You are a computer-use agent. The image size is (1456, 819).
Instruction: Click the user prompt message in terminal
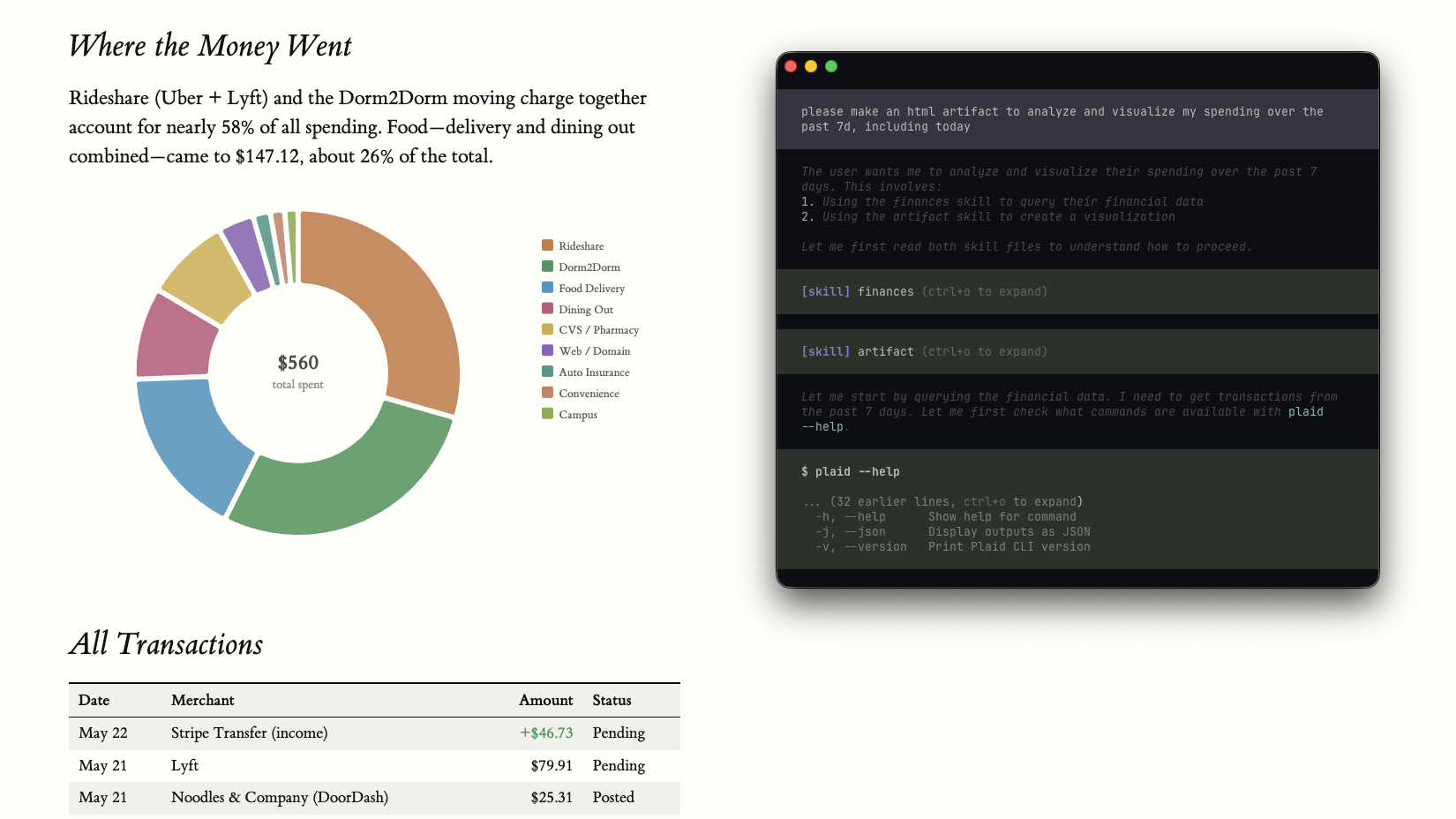coord(1077,119)
